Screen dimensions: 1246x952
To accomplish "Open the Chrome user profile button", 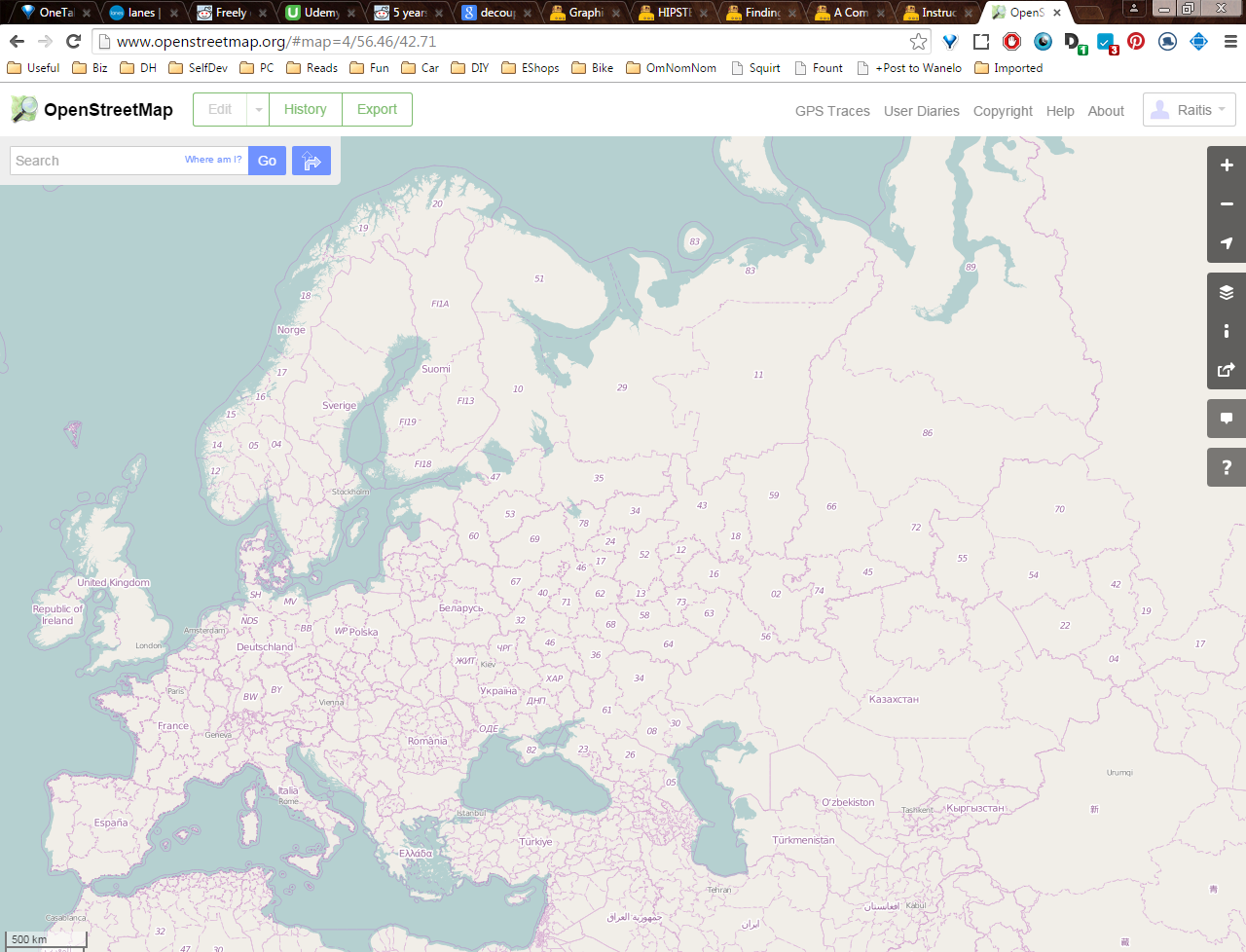I will [1134, 9].
